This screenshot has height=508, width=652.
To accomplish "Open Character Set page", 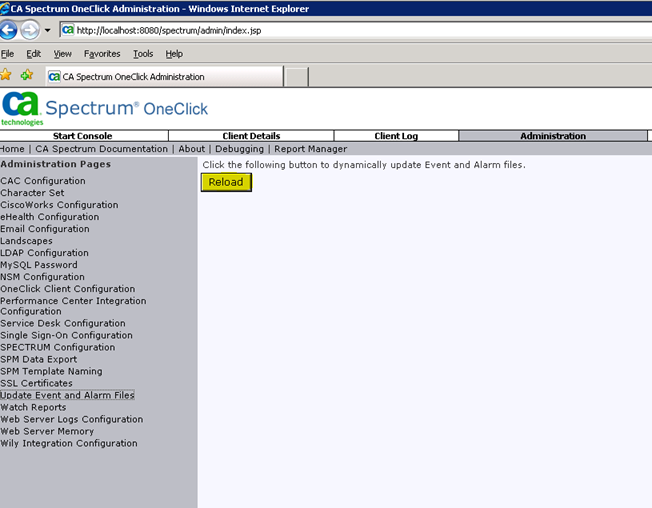I will tap(32, 193).
